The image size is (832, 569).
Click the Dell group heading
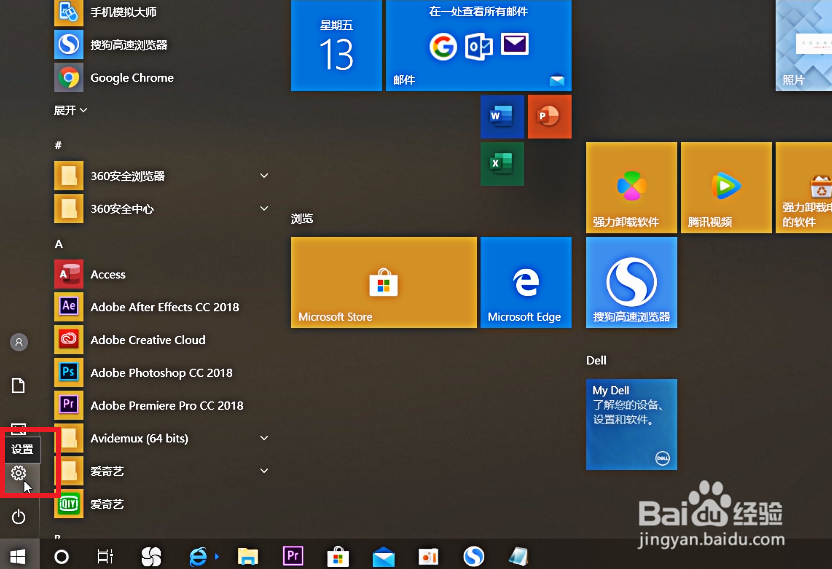click(596, 360)
